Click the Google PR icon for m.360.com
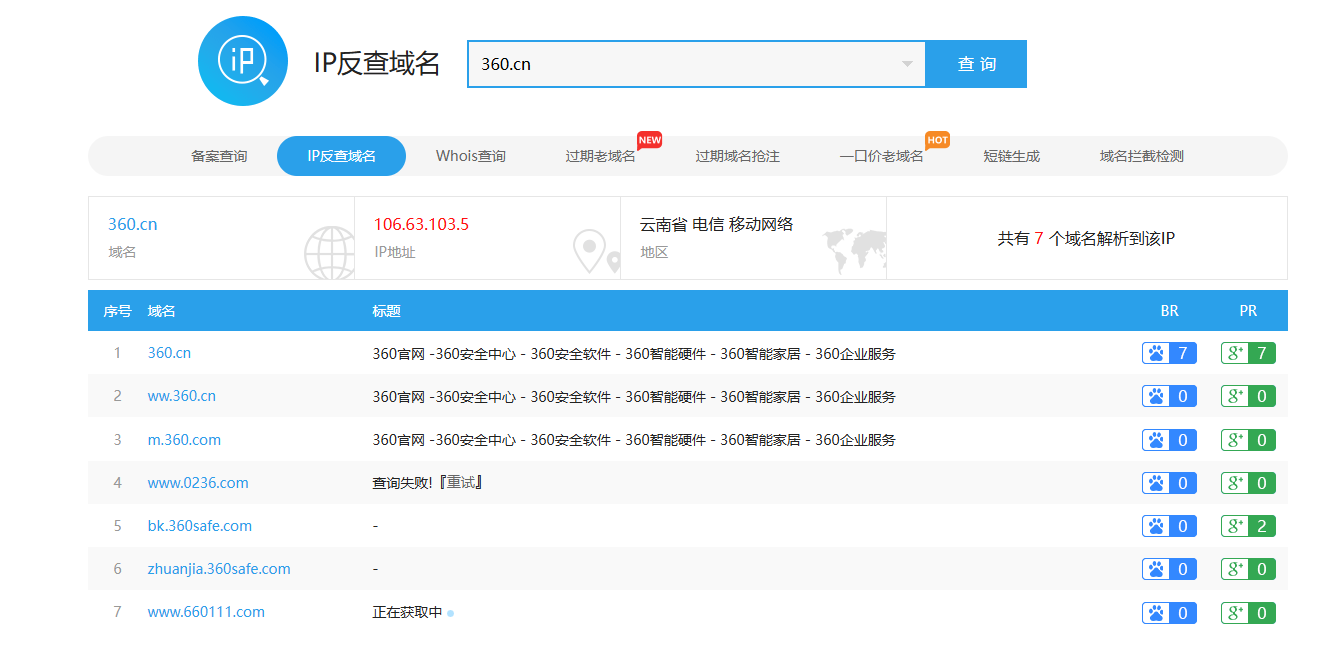The height and width of the screenshot is (667, 1325). pyautogui.click(x=1235, y=440)
